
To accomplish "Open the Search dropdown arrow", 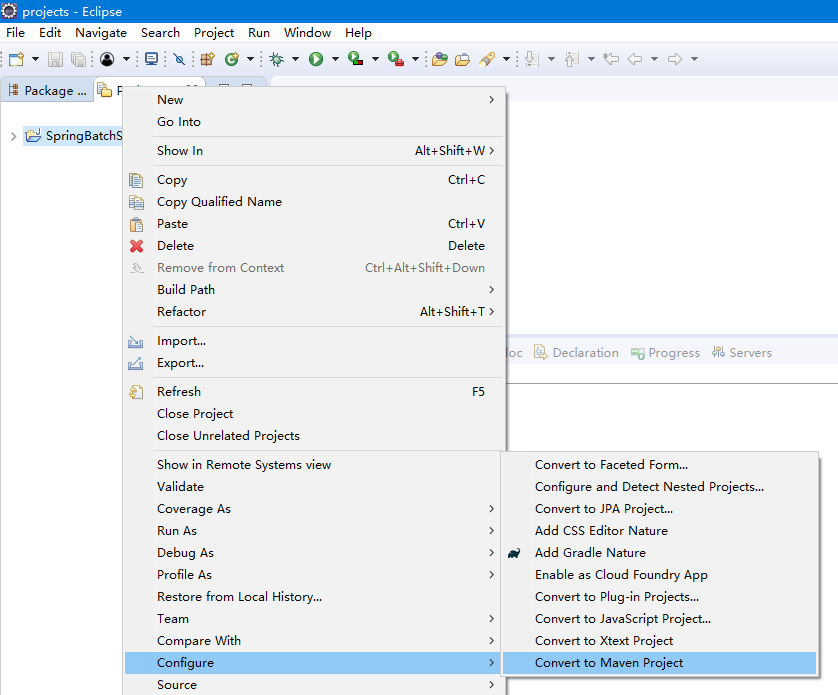I will click(x=506, y=59).
